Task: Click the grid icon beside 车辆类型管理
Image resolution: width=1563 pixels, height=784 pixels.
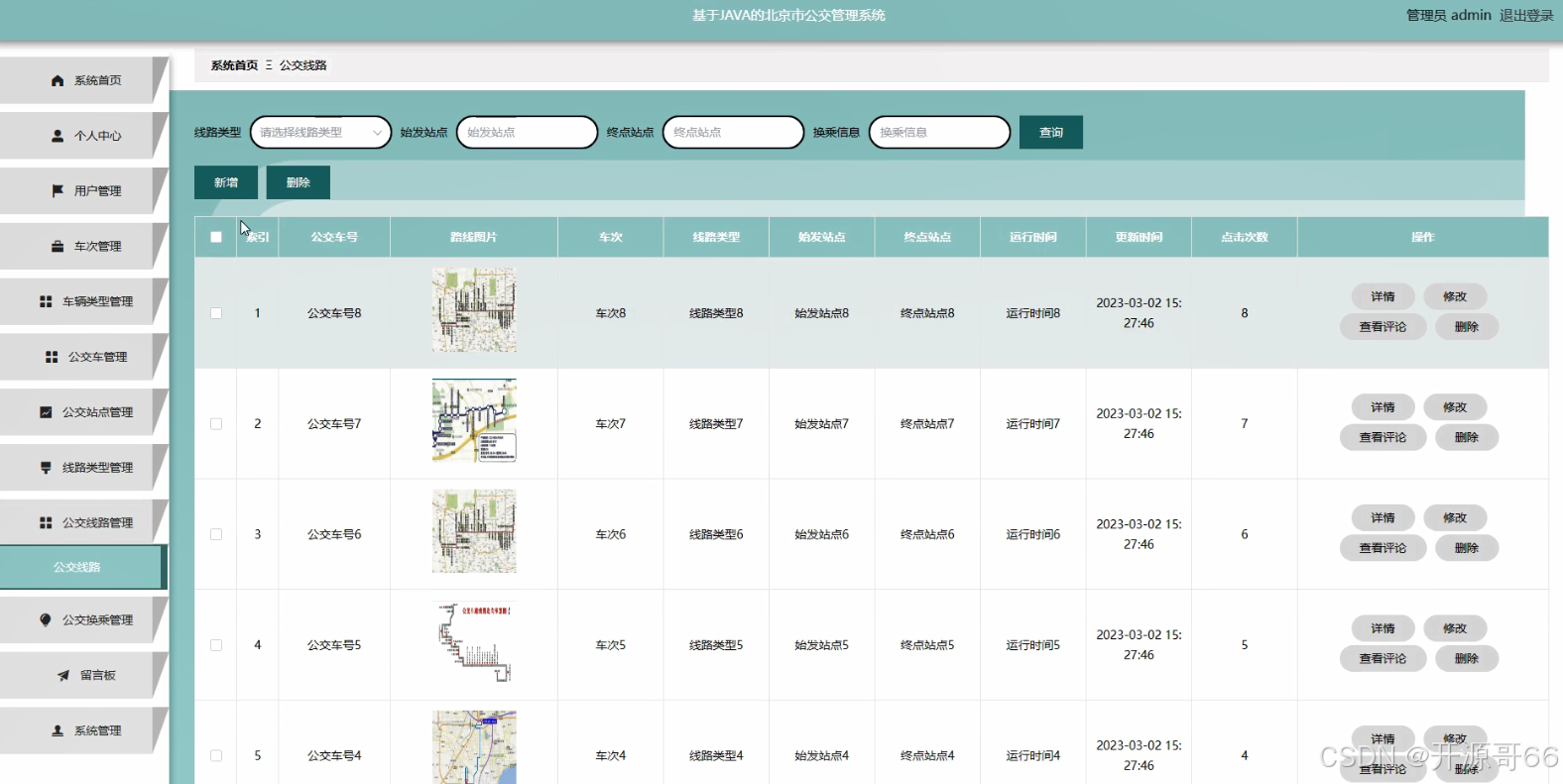Action: (46, 301)
